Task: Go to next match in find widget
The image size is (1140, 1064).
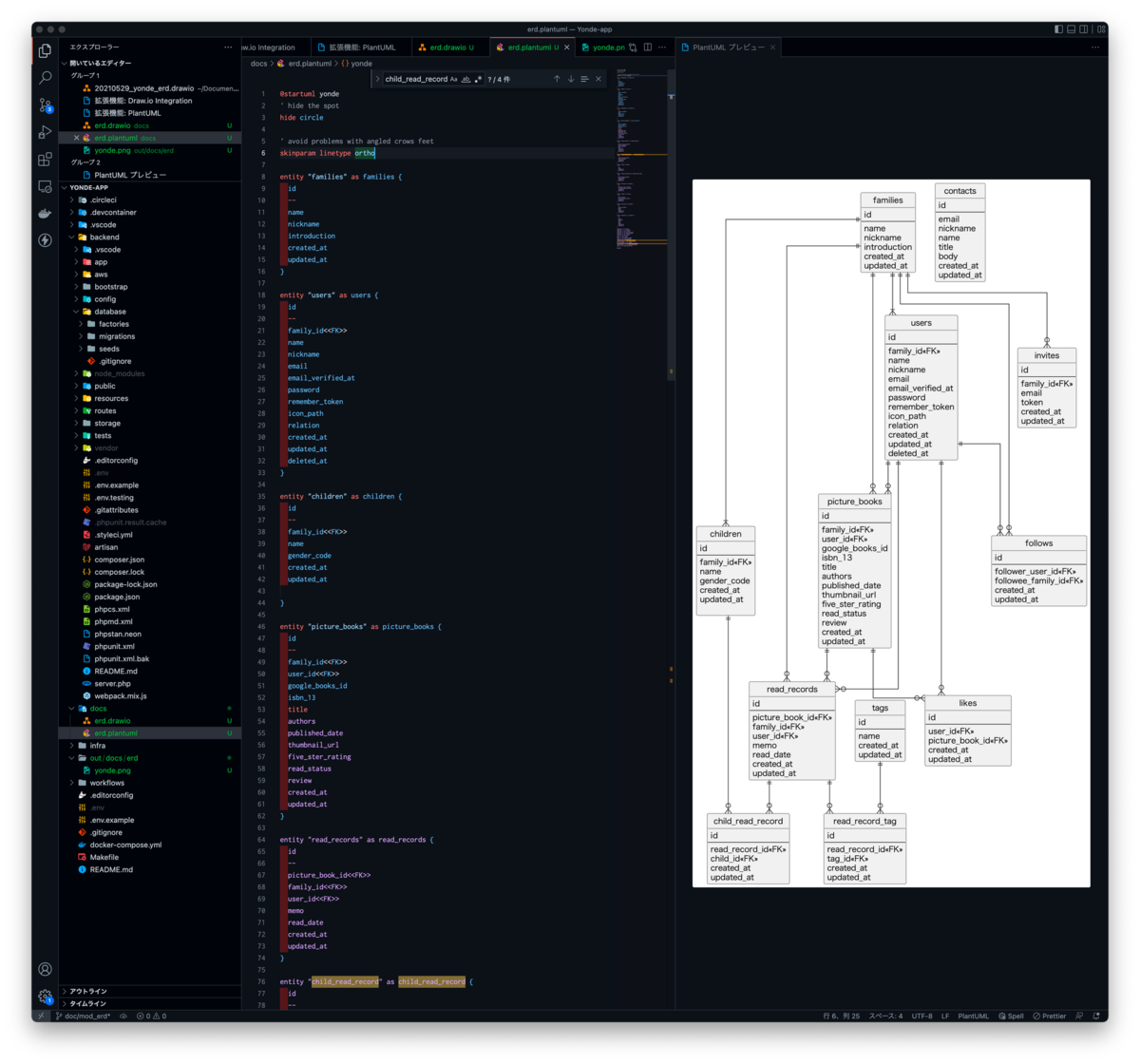Action: coord(571,79)
